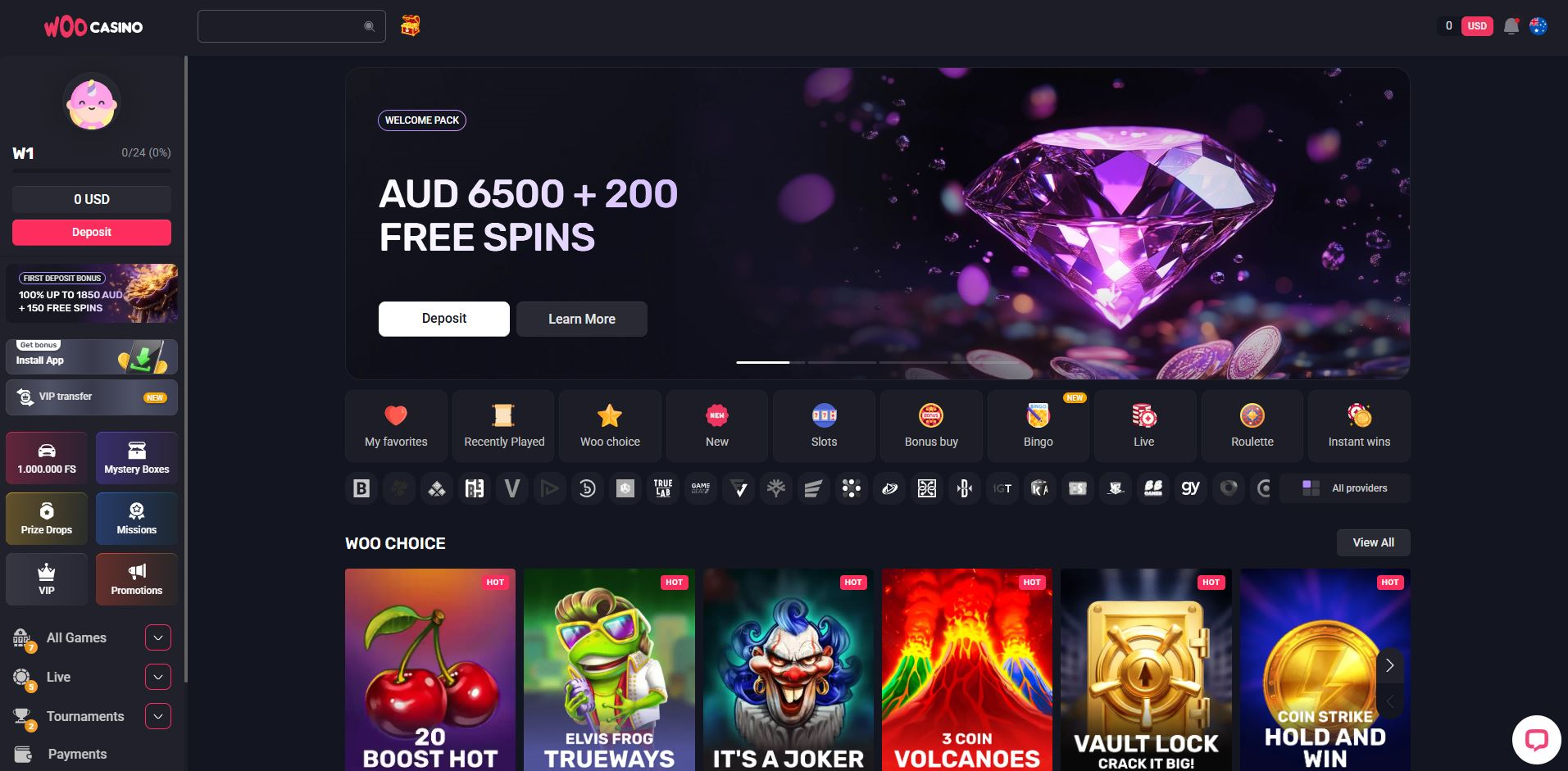Select the Gamebeat provider icon
Image resolution: width=1568 pixels, height=771 pixels.
701,488
